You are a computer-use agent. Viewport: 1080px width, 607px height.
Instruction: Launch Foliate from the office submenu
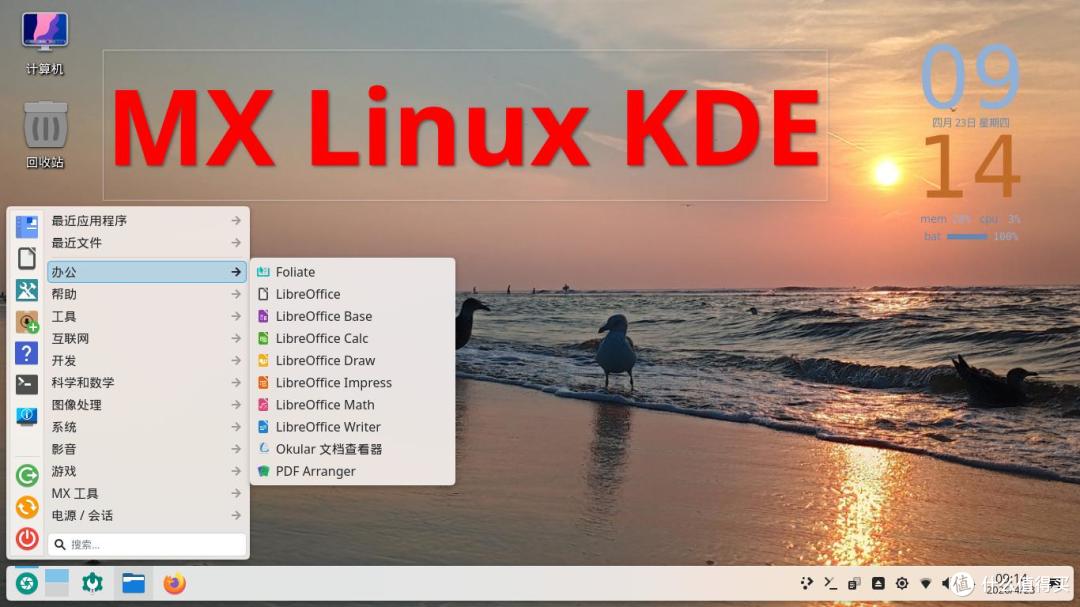coord(353,272)
